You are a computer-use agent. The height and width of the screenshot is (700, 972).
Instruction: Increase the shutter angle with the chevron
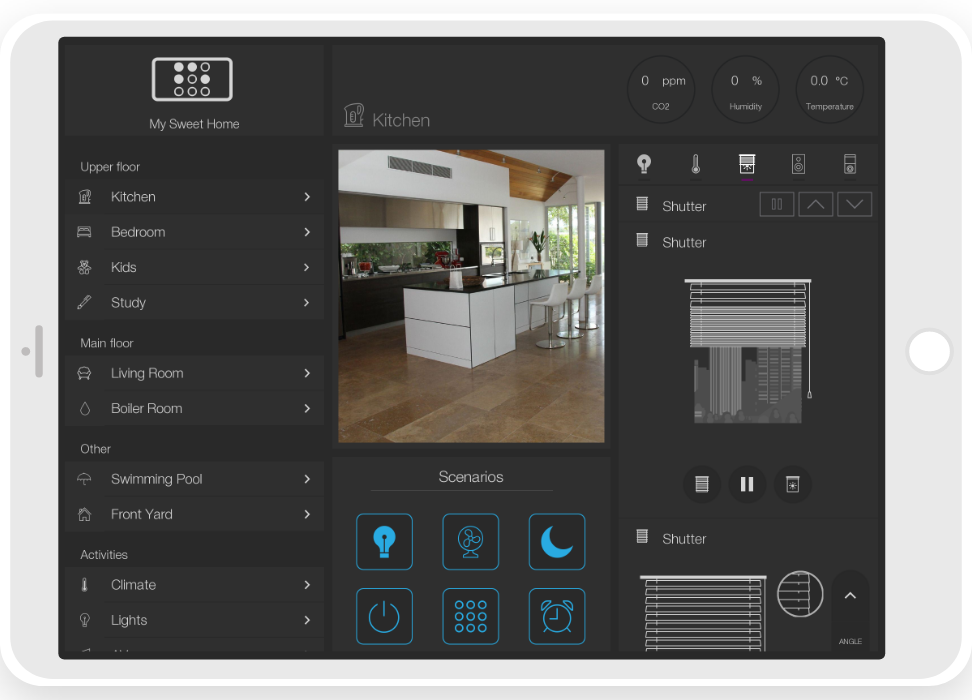tap(850, 596)
